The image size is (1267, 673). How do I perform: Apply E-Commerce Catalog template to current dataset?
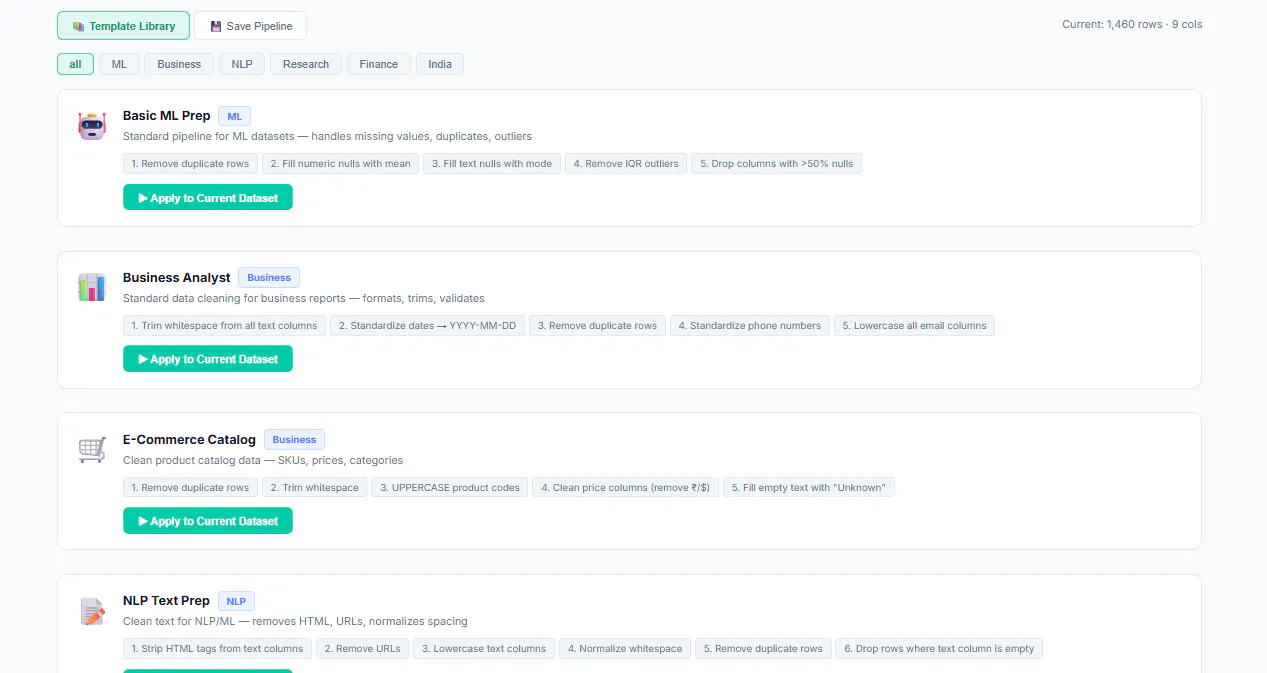point(208,520)
